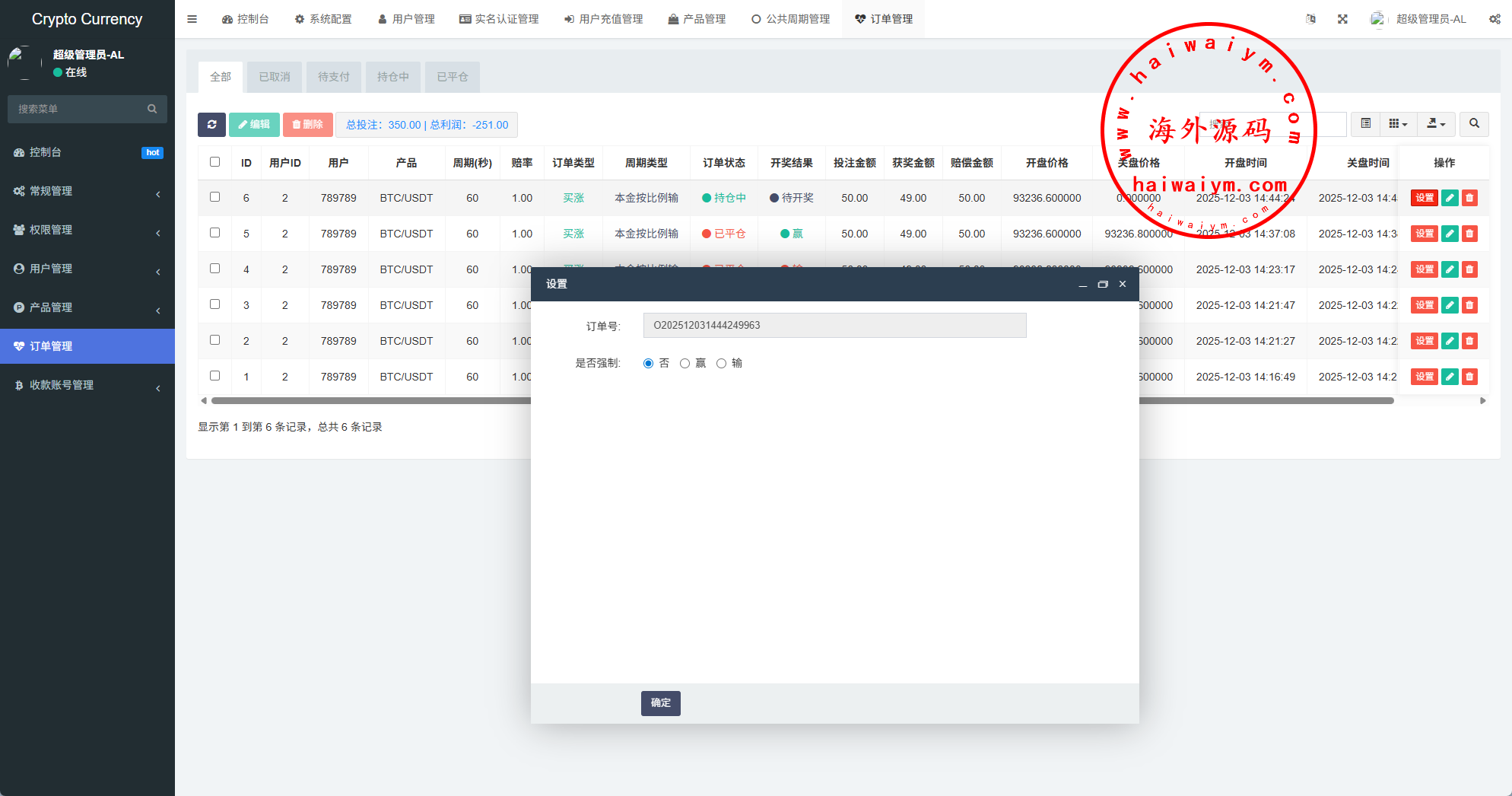Click red trash icon for order 1
This screenshot has width=1512, height=796.
point(1469,377)
